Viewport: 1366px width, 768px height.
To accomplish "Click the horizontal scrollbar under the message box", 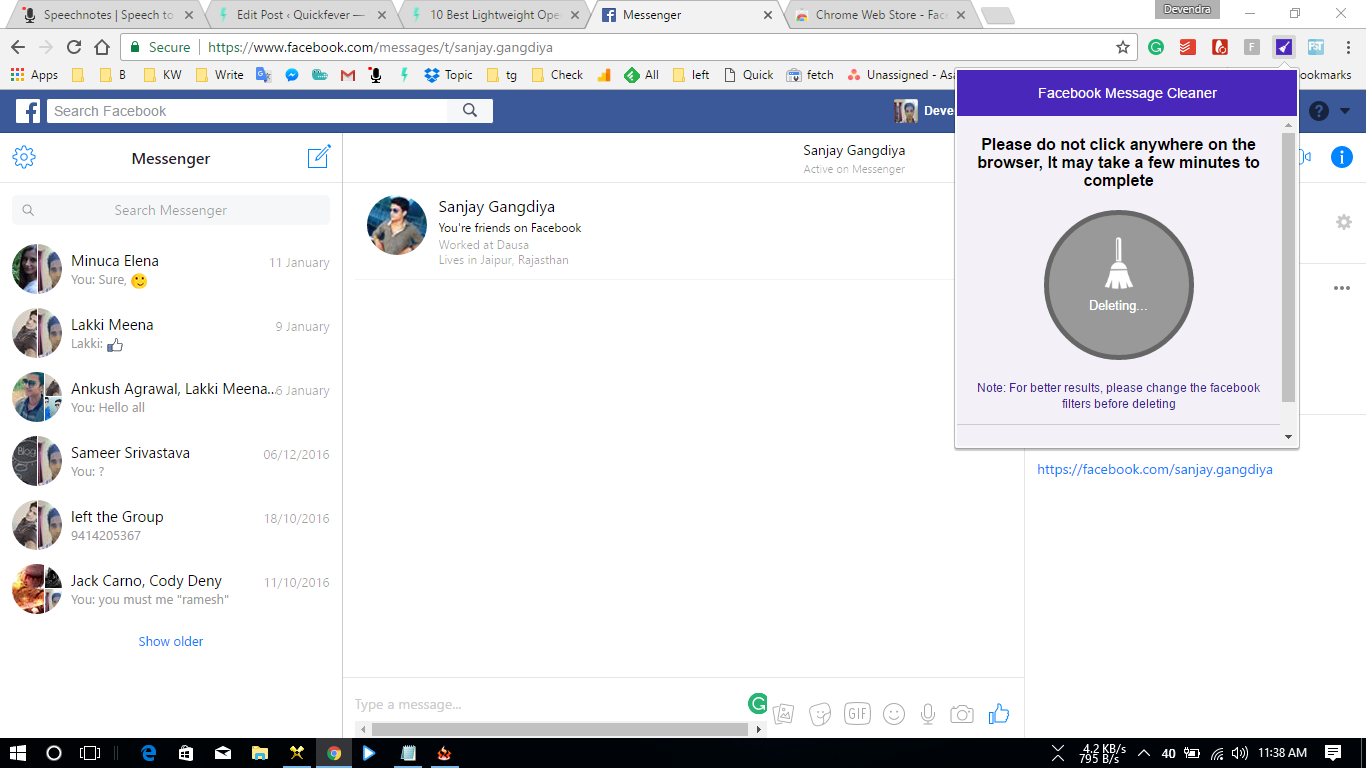I will (x=560, y=729).
